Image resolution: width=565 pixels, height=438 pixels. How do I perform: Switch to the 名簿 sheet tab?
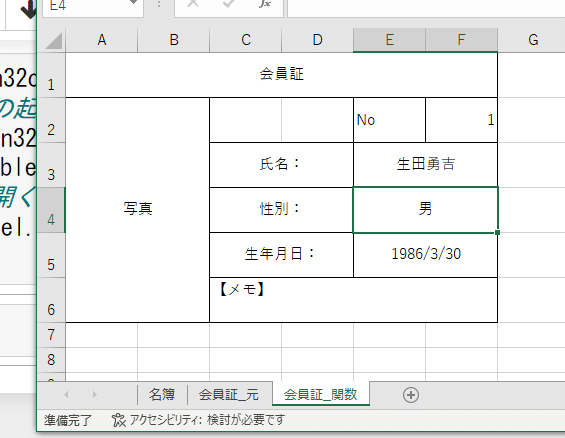[162, 394]
